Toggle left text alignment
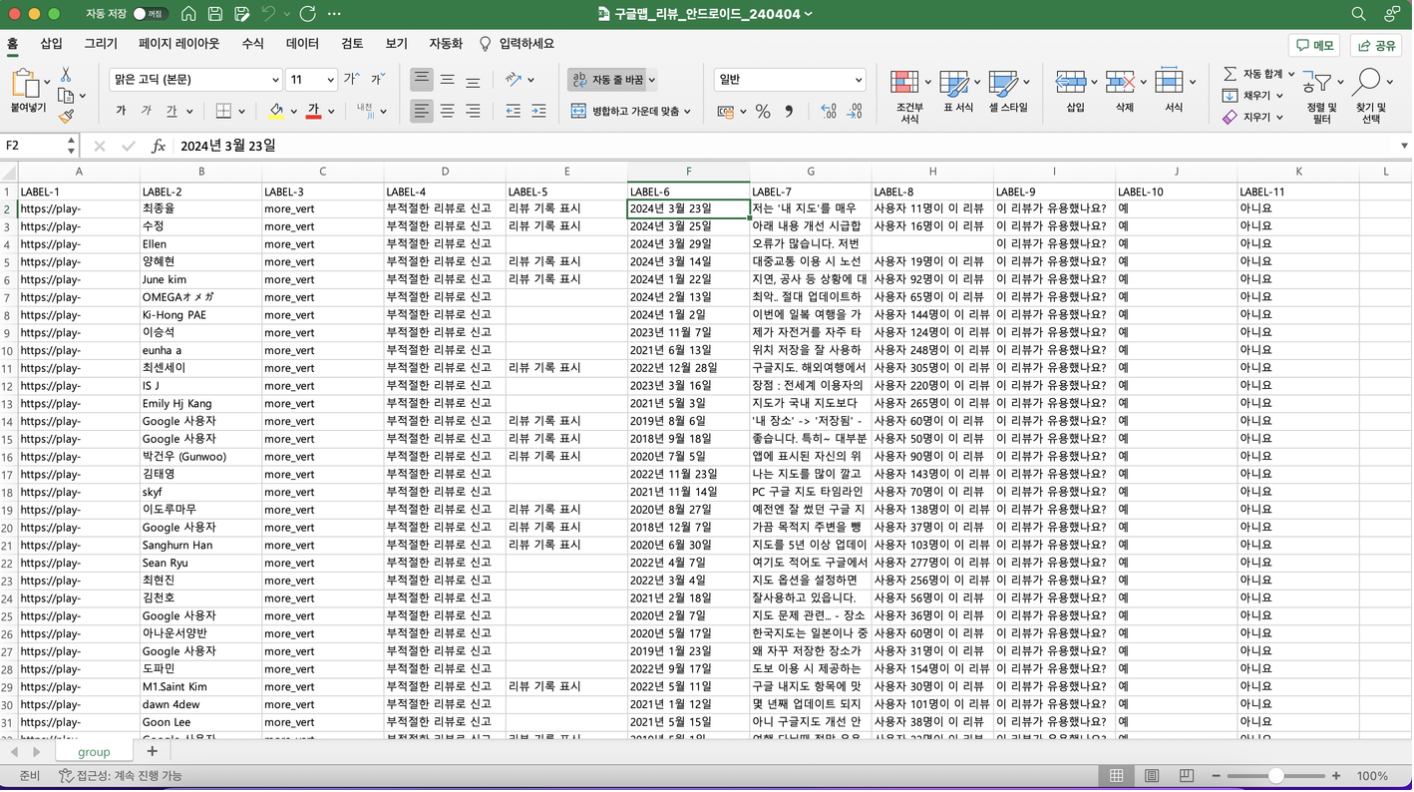The image size is (1414, 792). pos(421,111)
